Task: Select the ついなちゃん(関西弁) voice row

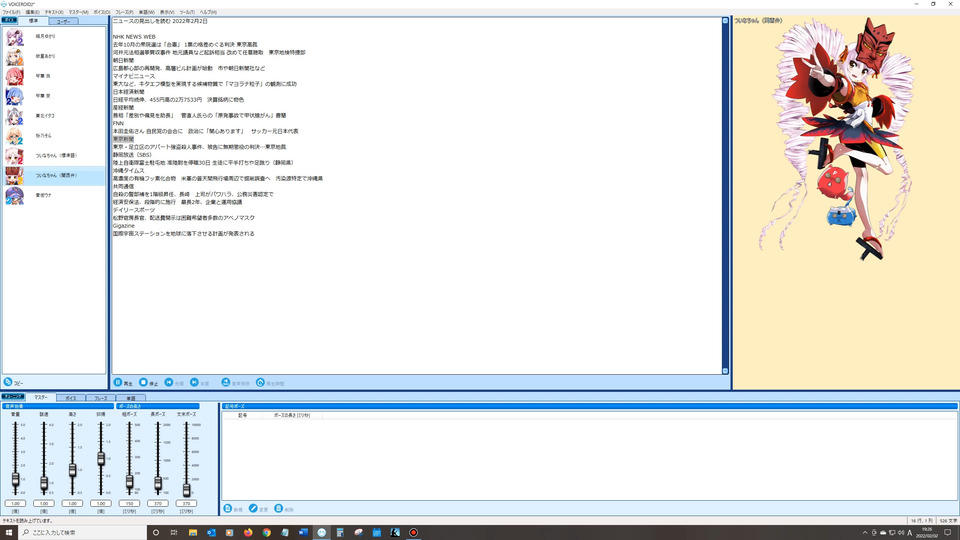Action: click(x=54, y=176)
